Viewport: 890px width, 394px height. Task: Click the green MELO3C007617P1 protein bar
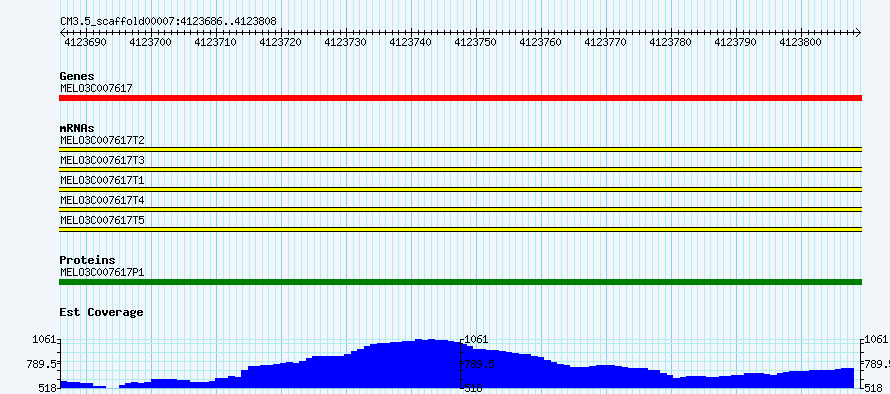pyautogui.click(x=460, y=282)
